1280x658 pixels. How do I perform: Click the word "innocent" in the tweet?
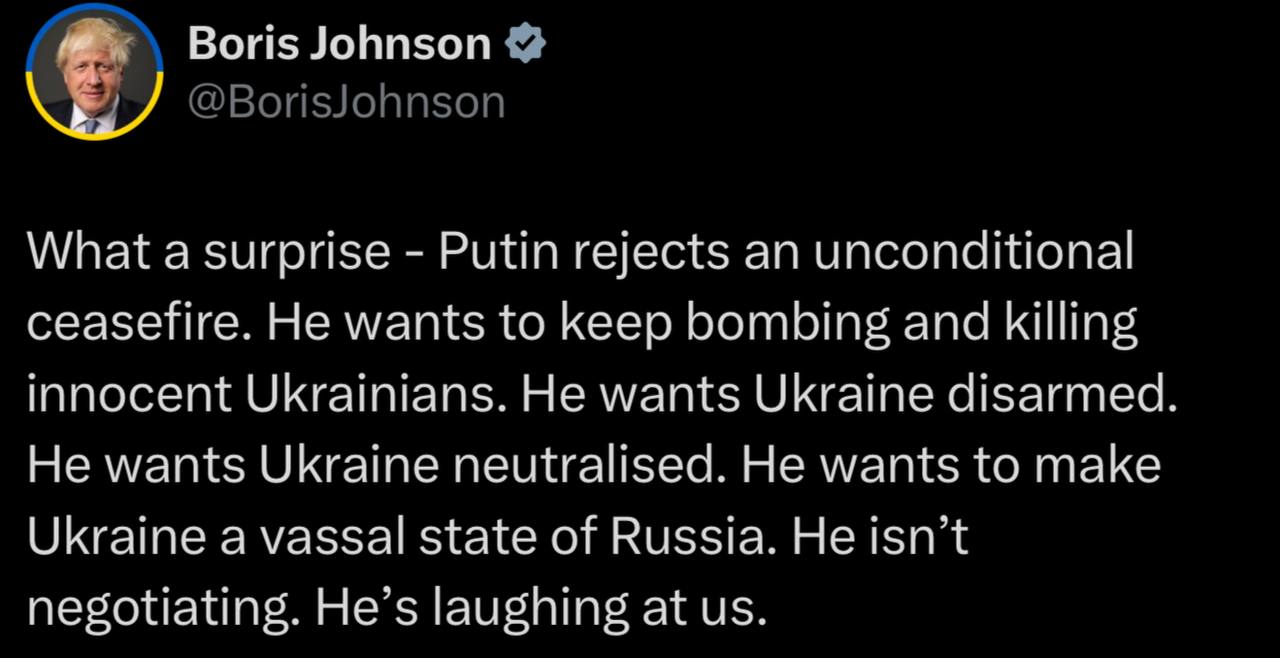pyautogui.click(x=128, y=395)
